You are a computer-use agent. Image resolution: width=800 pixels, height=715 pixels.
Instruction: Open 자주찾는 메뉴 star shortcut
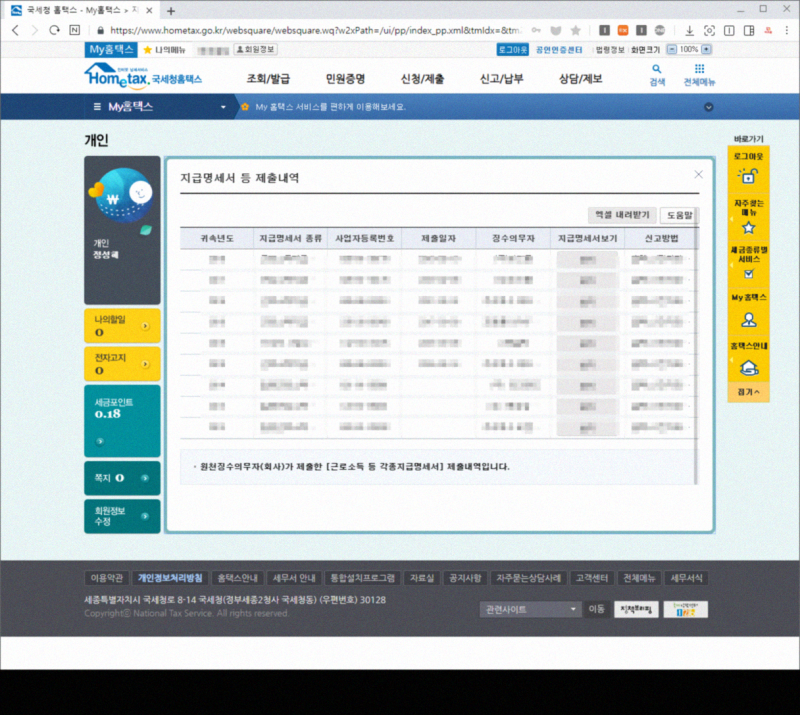tap(748, 228)
